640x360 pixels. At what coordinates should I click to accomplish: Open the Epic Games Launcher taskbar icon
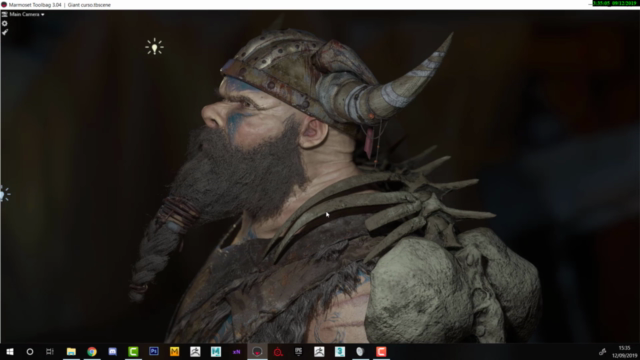[298, 351]
